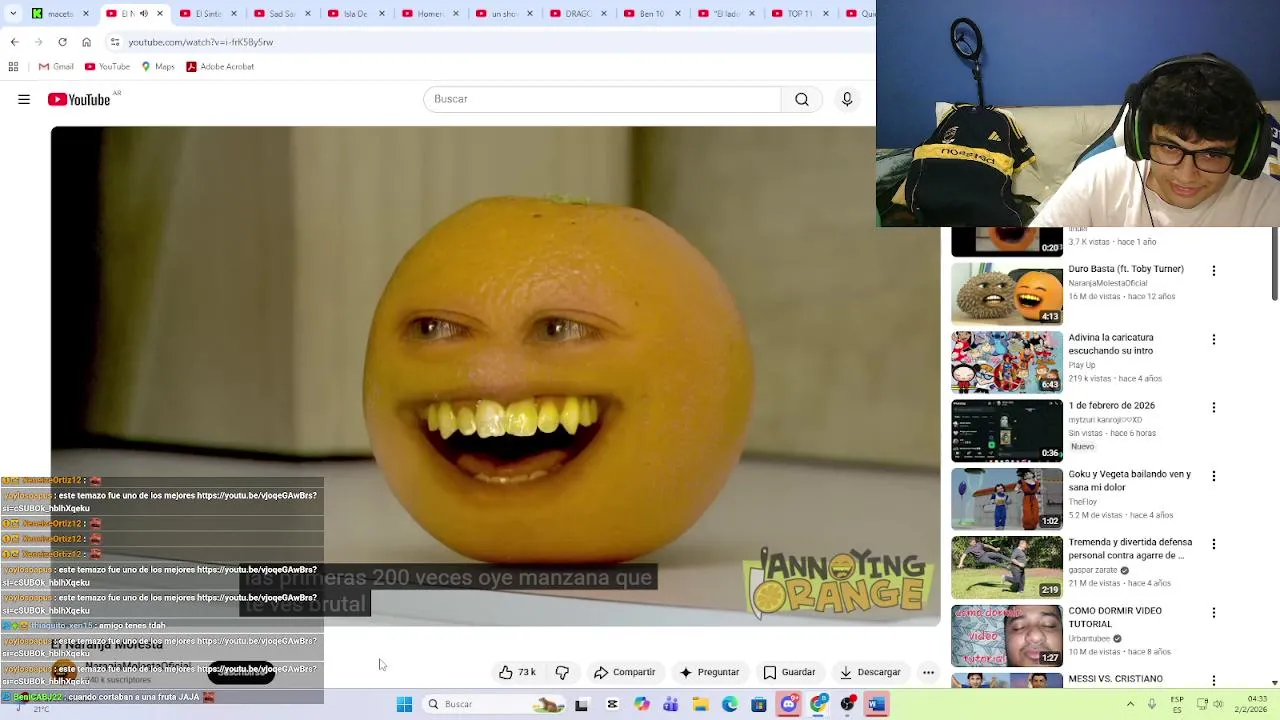
Task: Switch to the 'maceta' tab
Action: tap(60, 13)
